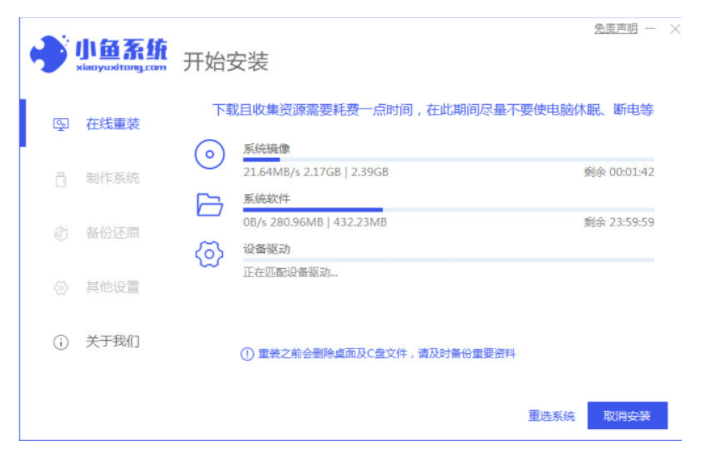Click the remaining time 00:01:42 text
Image resolution: width=702 pixels, height=454 pixels.
point(618,172)
